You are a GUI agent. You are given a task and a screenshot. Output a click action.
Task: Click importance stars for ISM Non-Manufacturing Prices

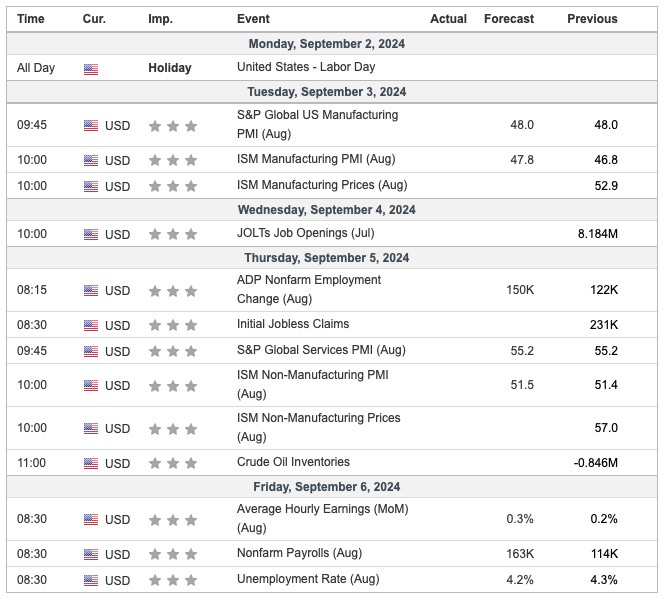coord(173,429)
